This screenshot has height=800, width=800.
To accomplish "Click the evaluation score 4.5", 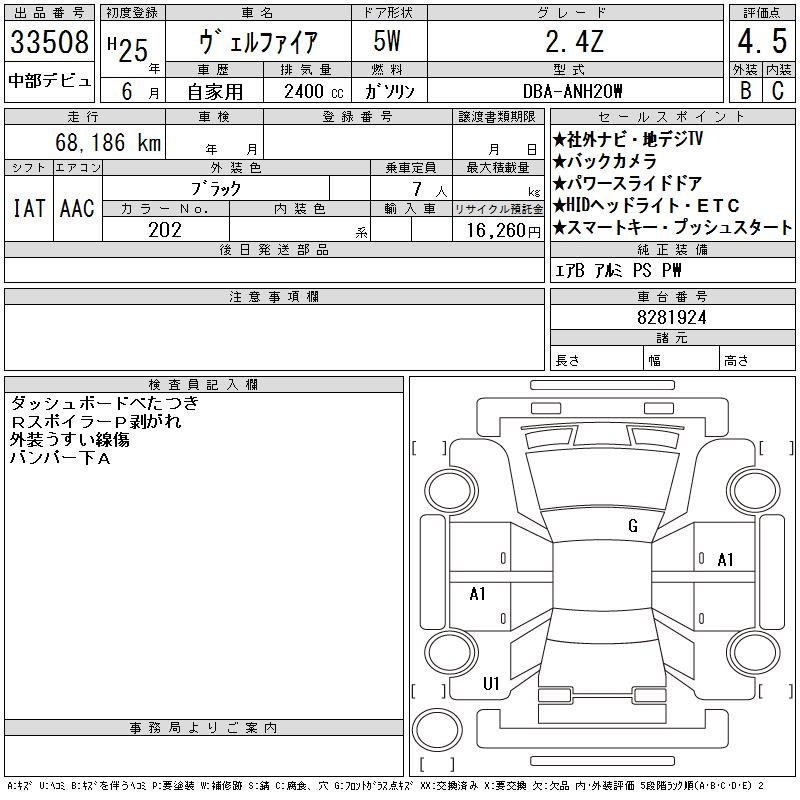I will (762, 41).
